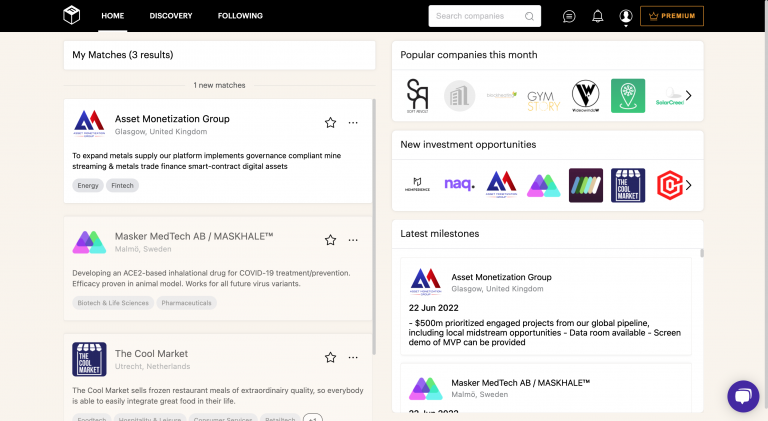Click the Asset Monetization Group logo in matches
This screenshot has width=768, height=421.
pos(89,123)
